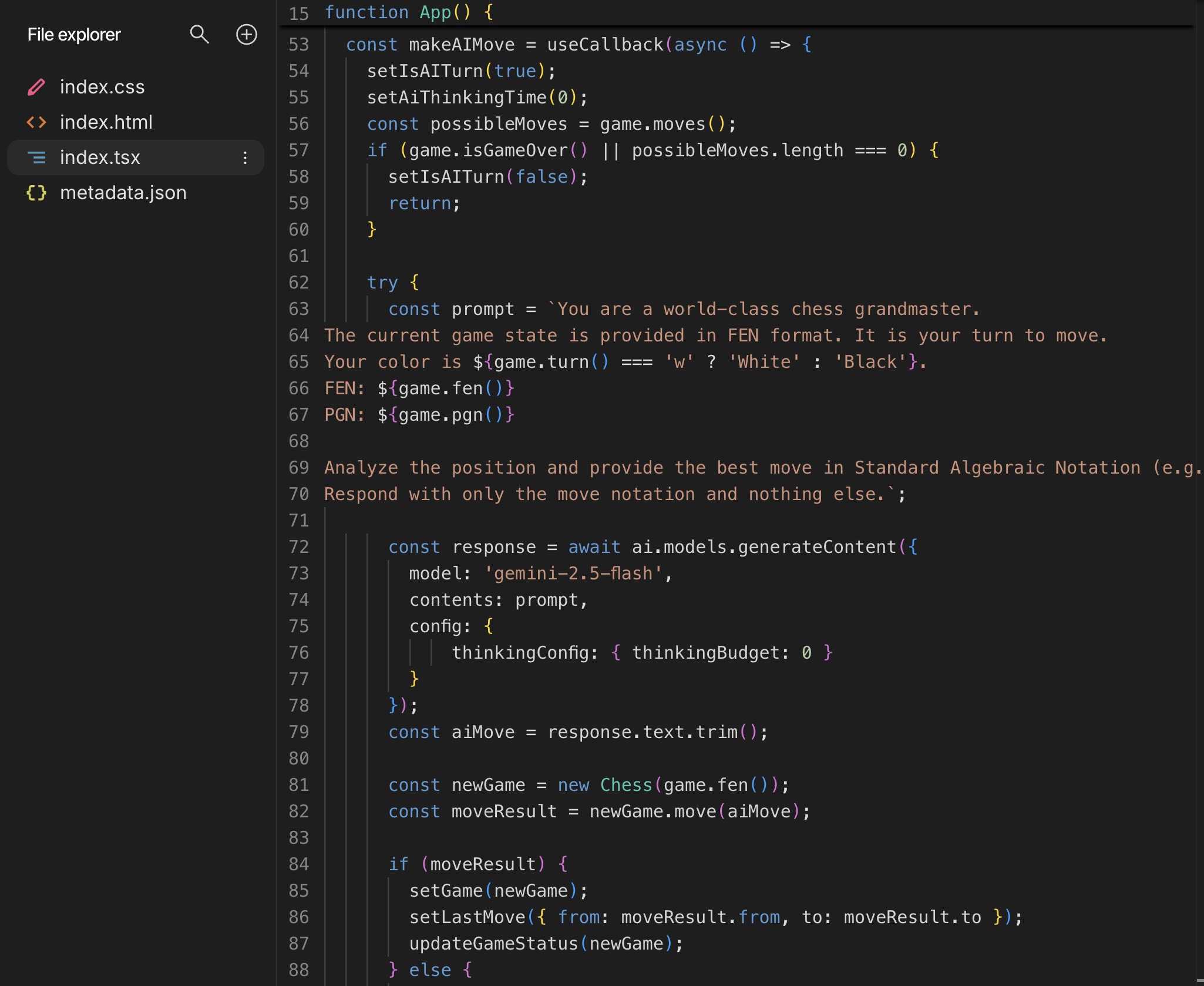
Task: Click 'else' keyword on line 88
Action: (430, 970)
